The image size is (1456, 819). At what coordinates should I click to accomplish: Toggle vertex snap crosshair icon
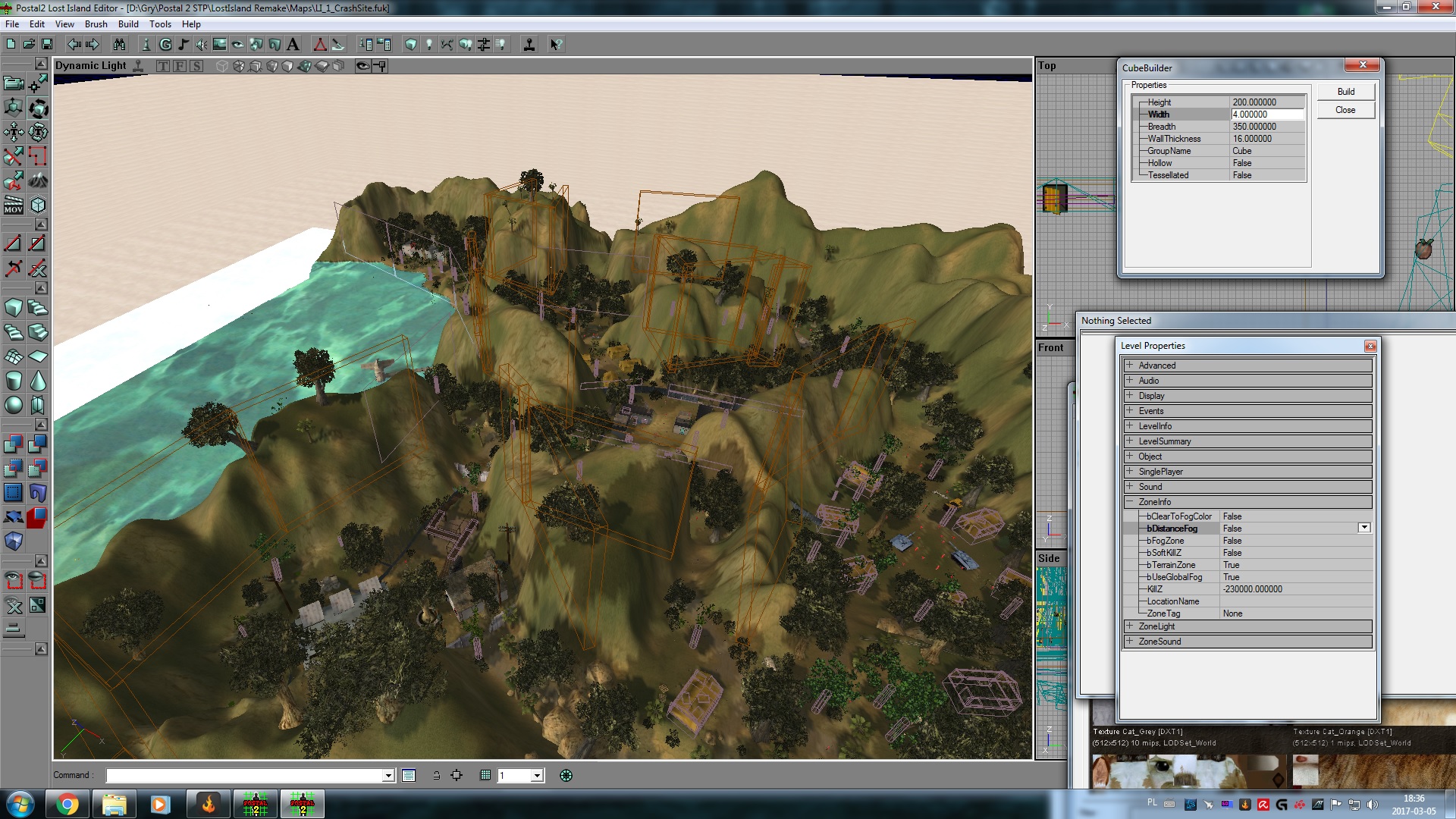457,775
